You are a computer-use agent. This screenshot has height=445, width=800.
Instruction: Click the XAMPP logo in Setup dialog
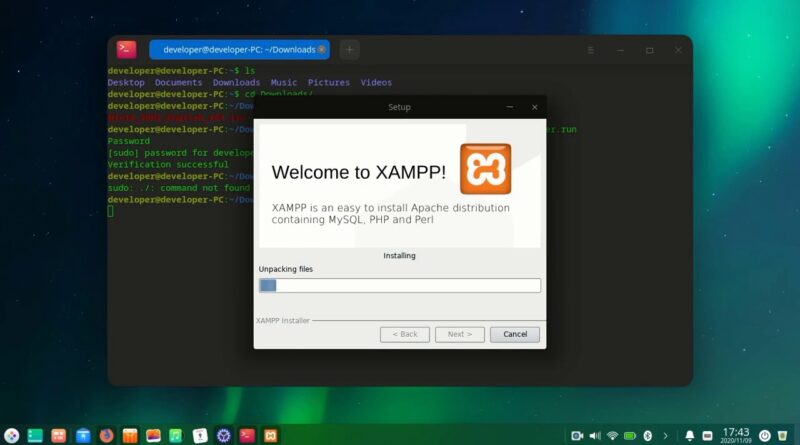[x=485, y=169]
